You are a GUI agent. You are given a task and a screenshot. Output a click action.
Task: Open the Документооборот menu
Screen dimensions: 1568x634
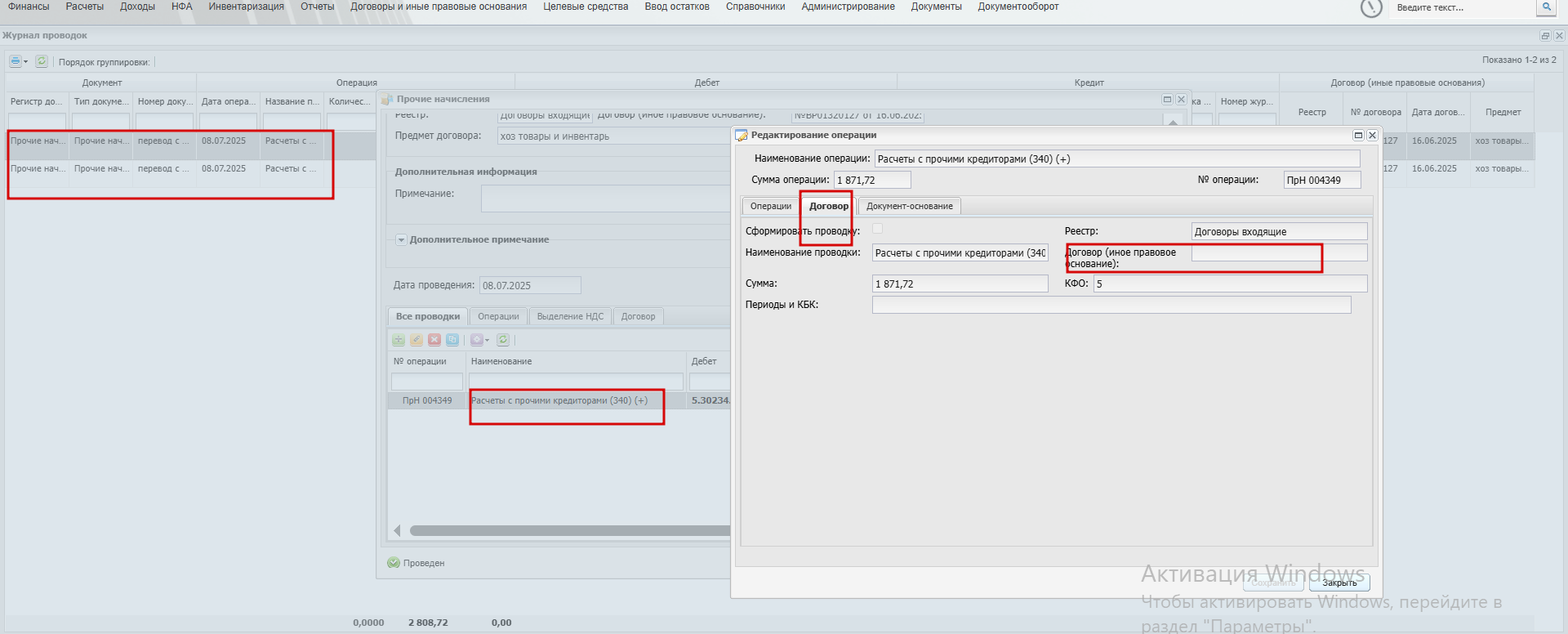(1018, 7)
